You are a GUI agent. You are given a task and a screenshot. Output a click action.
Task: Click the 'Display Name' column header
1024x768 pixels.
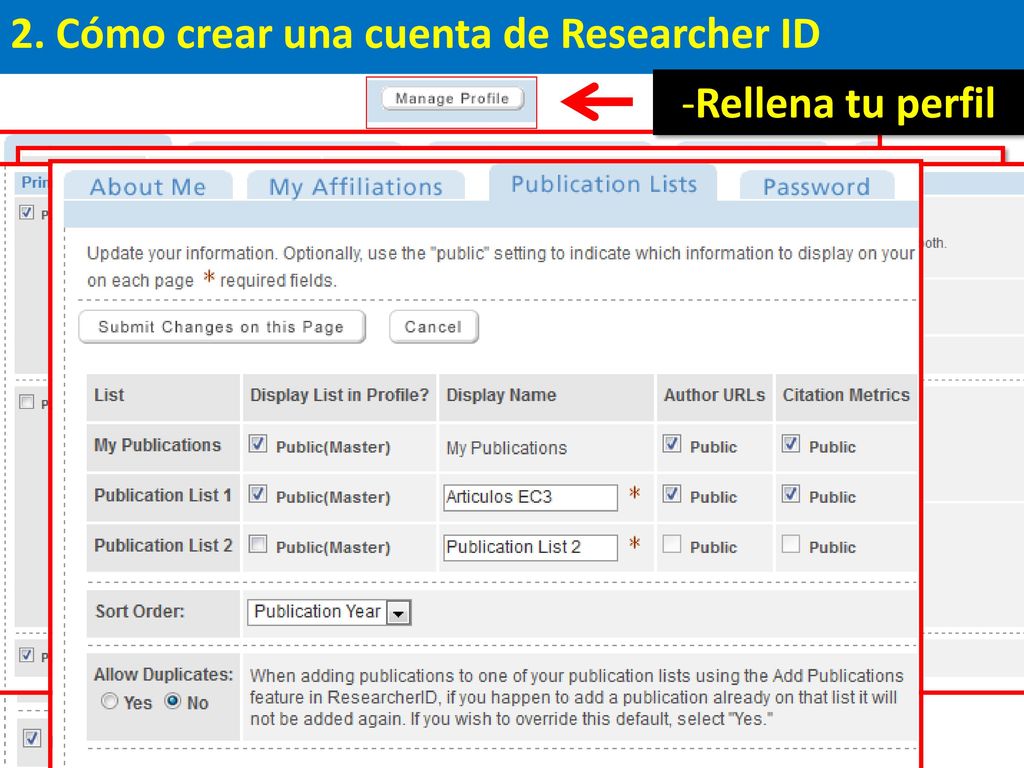click(x=502, y=395)
